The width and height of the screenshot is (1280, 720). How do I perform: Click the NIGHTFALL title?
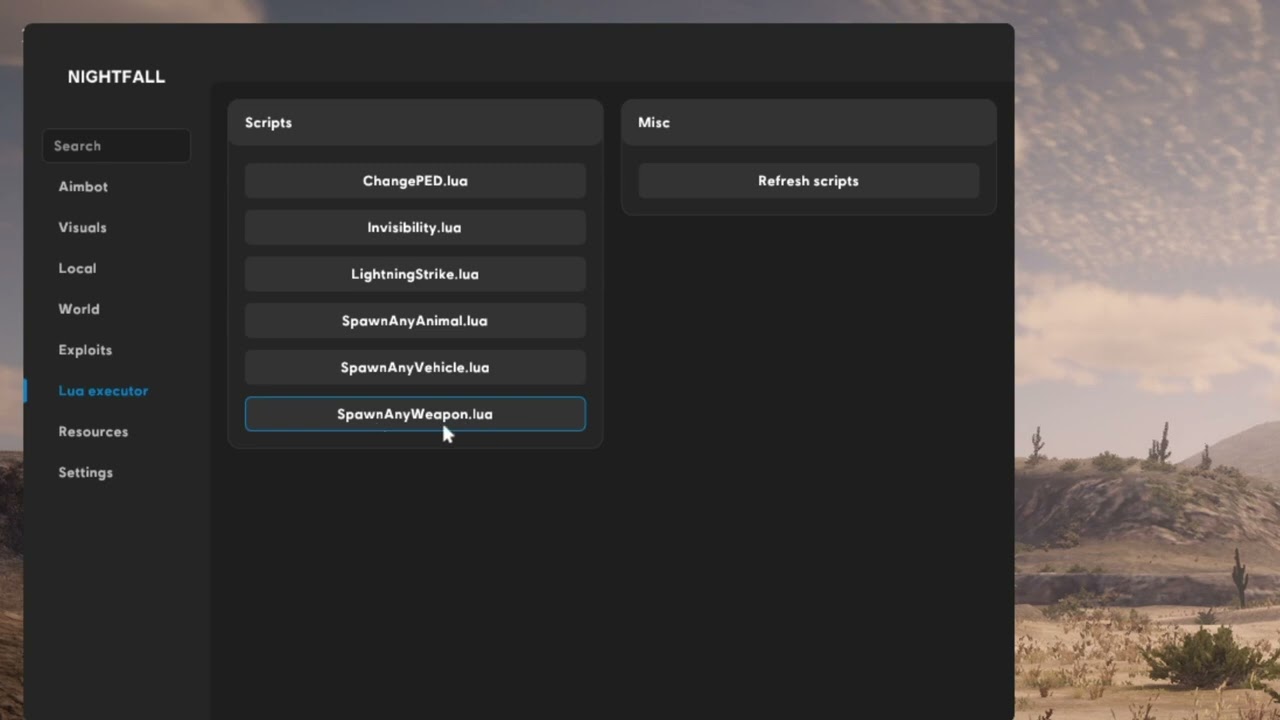coord(116,77)
